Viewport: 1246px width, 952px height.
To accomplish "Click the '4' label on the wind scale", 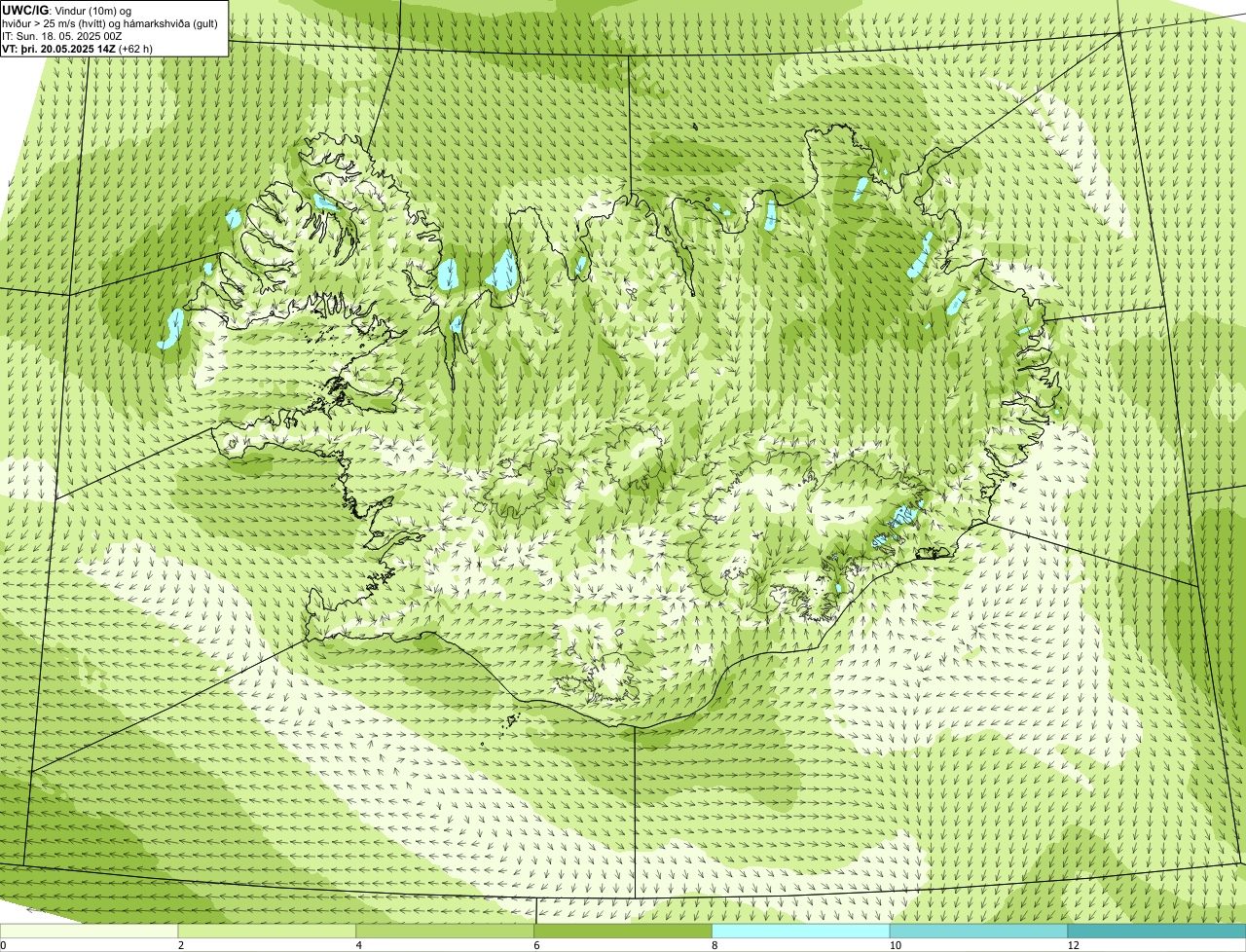I will pos(359,945).
